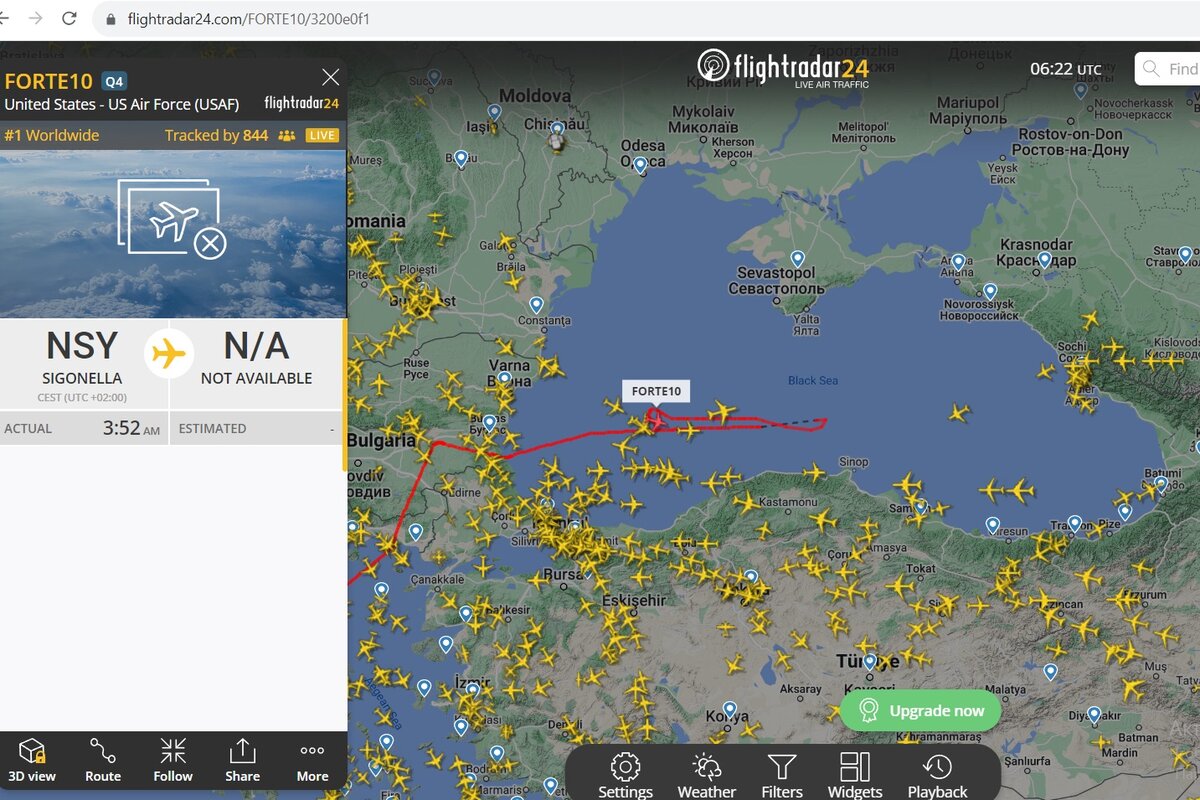The width and height of the screenshot is (1200, 800).
Task: Select the browser address bar URL
Action: [248, 19]
